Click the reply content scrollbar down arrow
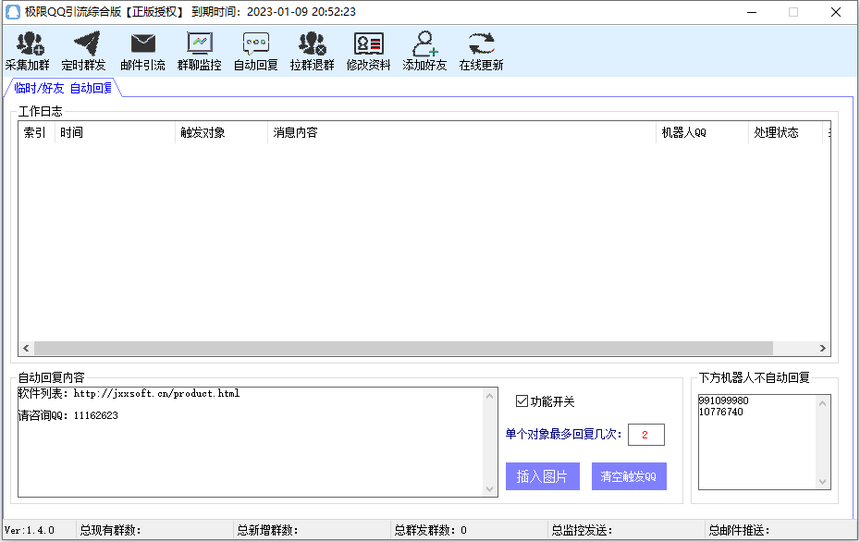The width and height of the screenshot is (860, 542). click(x=490, y=489)
